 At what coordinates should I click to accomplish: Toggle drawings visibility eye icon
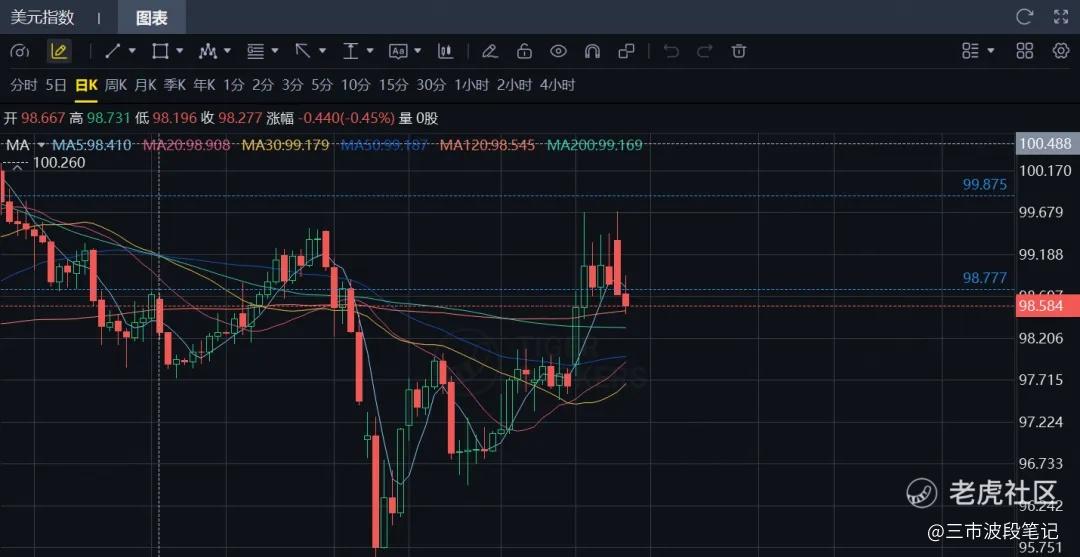[x=558, y=51]
